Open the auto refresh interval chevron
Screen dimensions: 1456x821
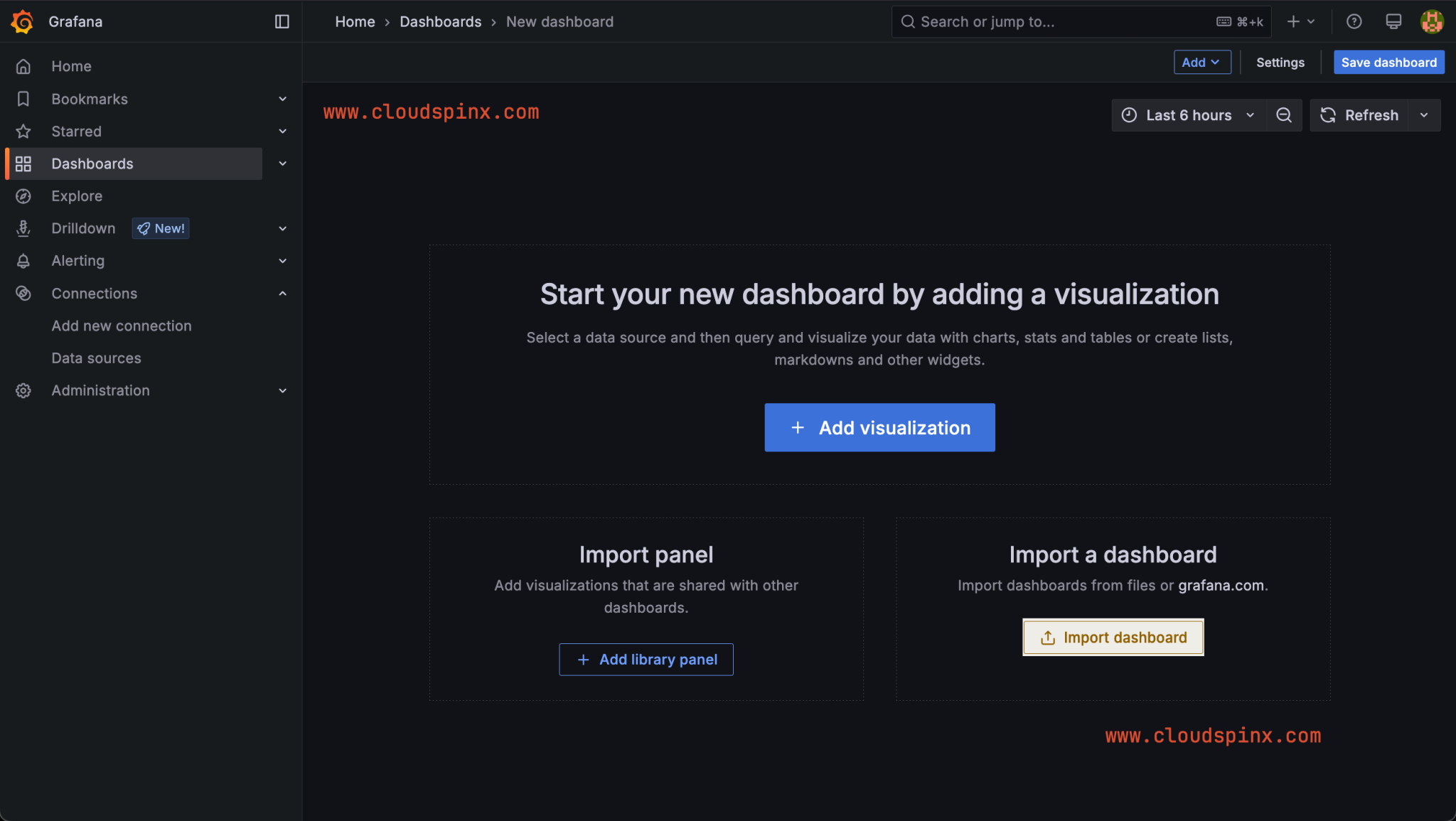[x=1425, y=114]
